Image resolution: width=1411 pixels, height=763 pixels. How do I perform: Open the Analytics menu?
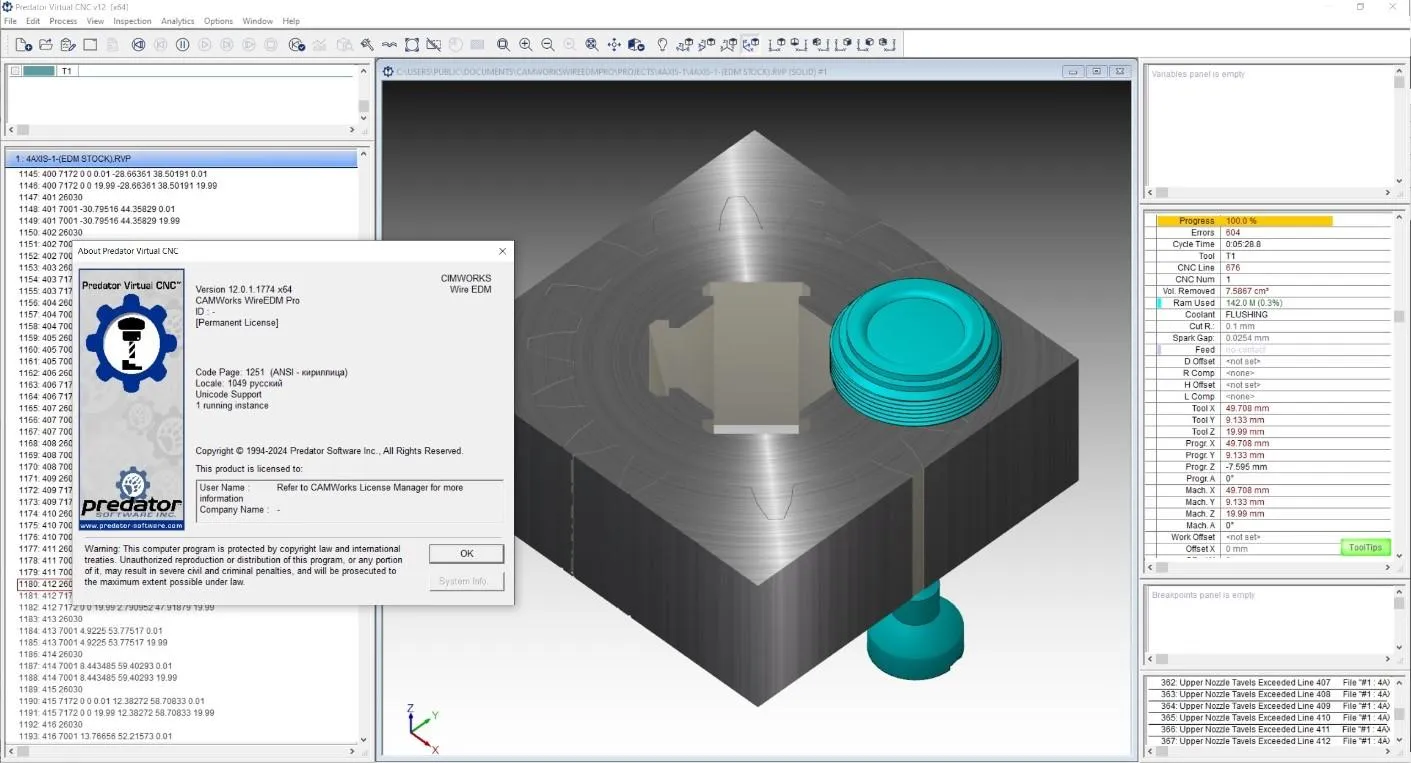(178, 21)
